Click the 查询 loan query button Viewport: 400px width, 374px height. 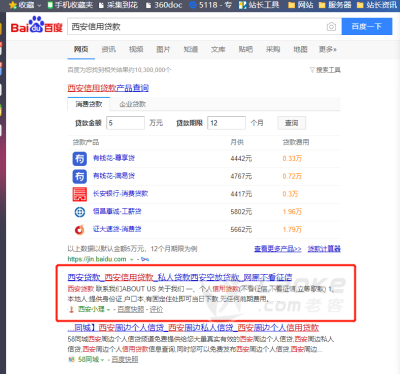tap(292, 123)
